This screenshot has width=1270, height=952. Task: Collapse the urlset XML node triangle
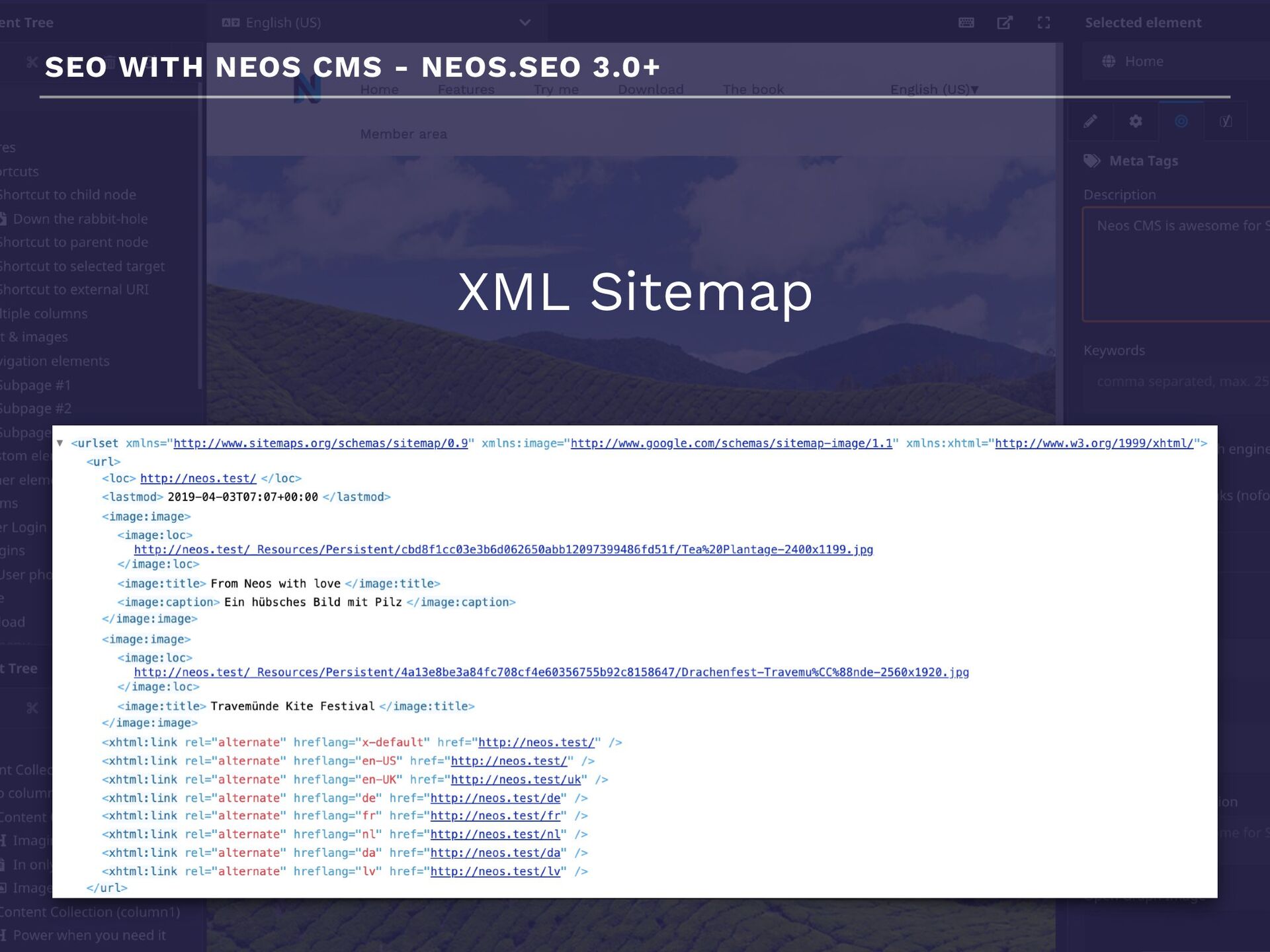pos(60,443)
